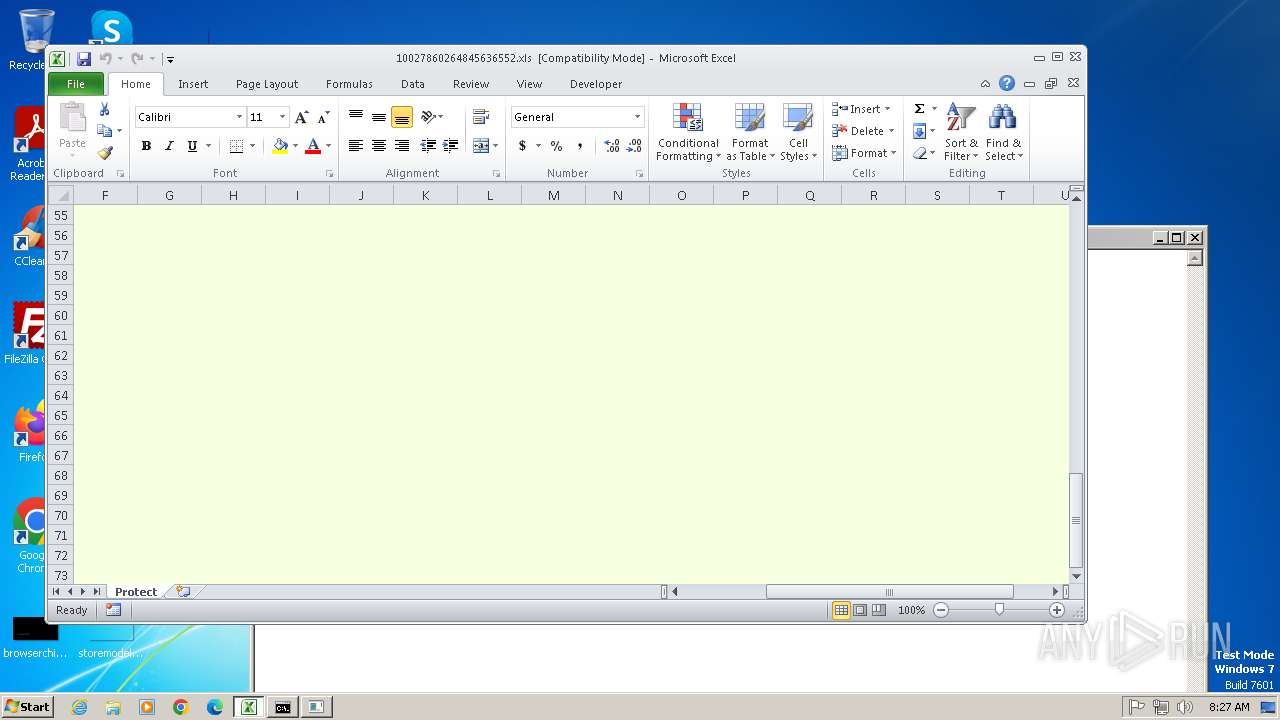Apply the yellow fill color bucket
Image resolution: width=1280 pixels, height=720 pixels.
pos(280,146)
